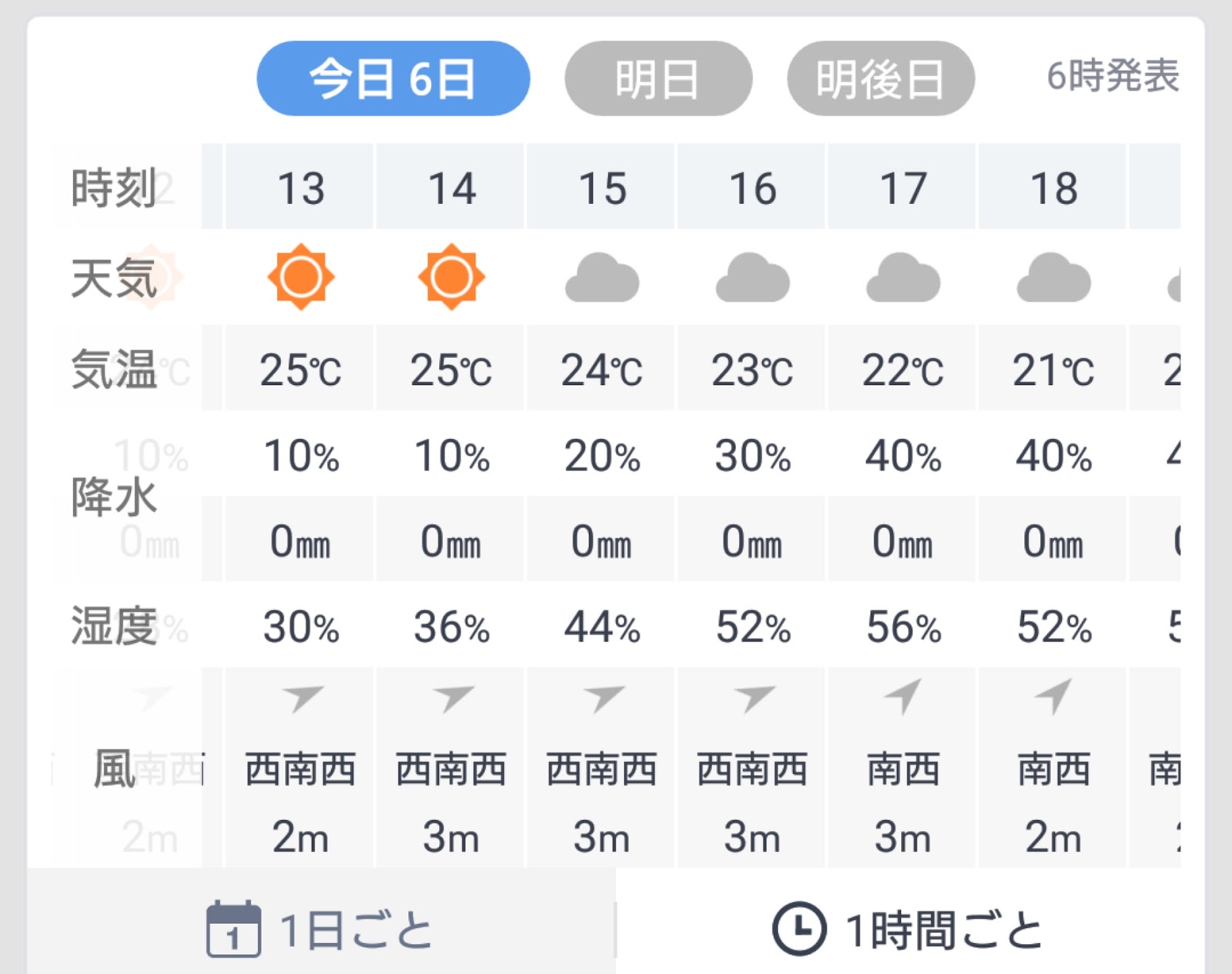Click the wind direction arrow at 18 o'clock

pyautogui.click(x=1053, y=695)
